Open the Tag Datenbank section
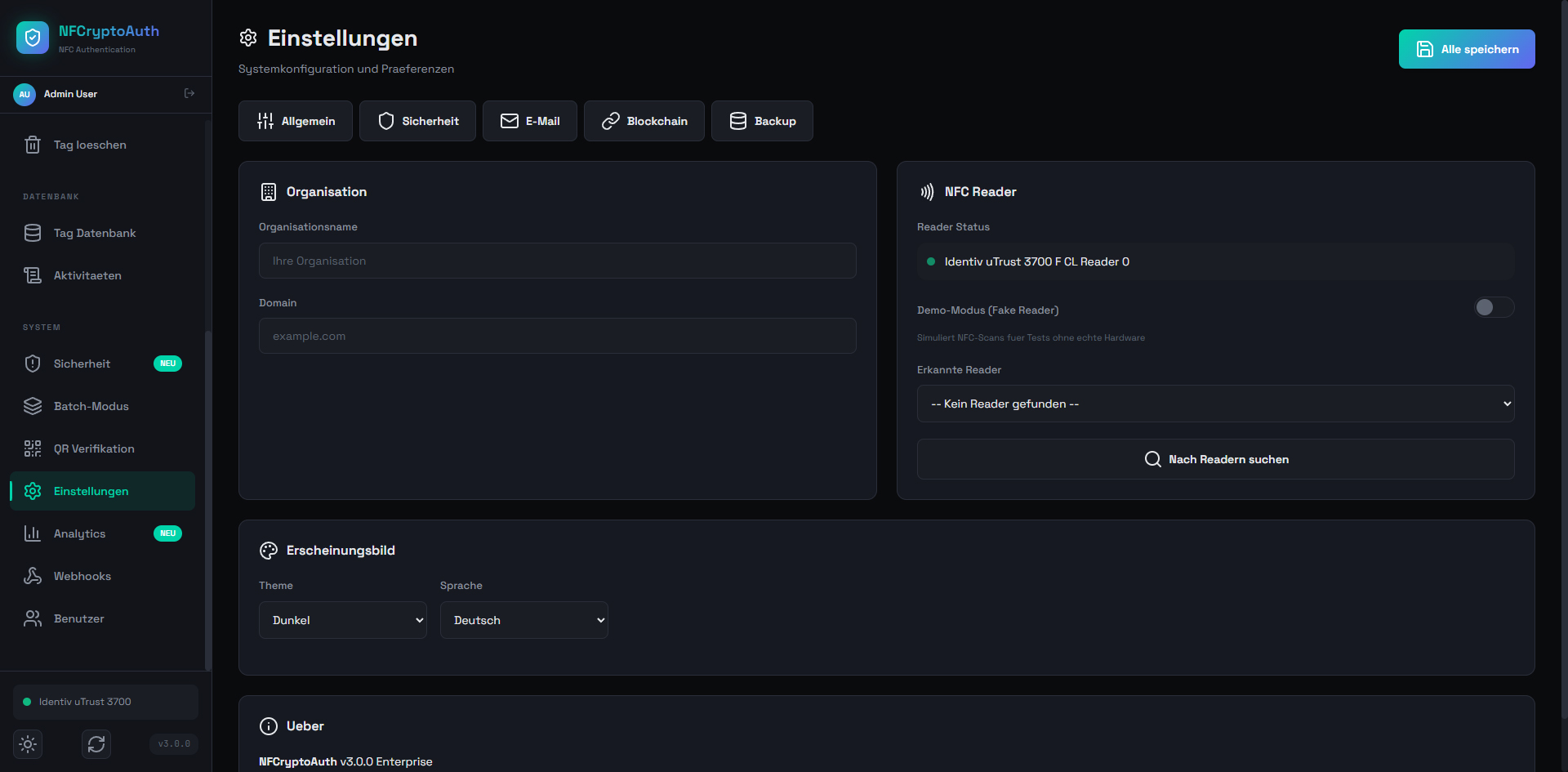 (95, 233)
